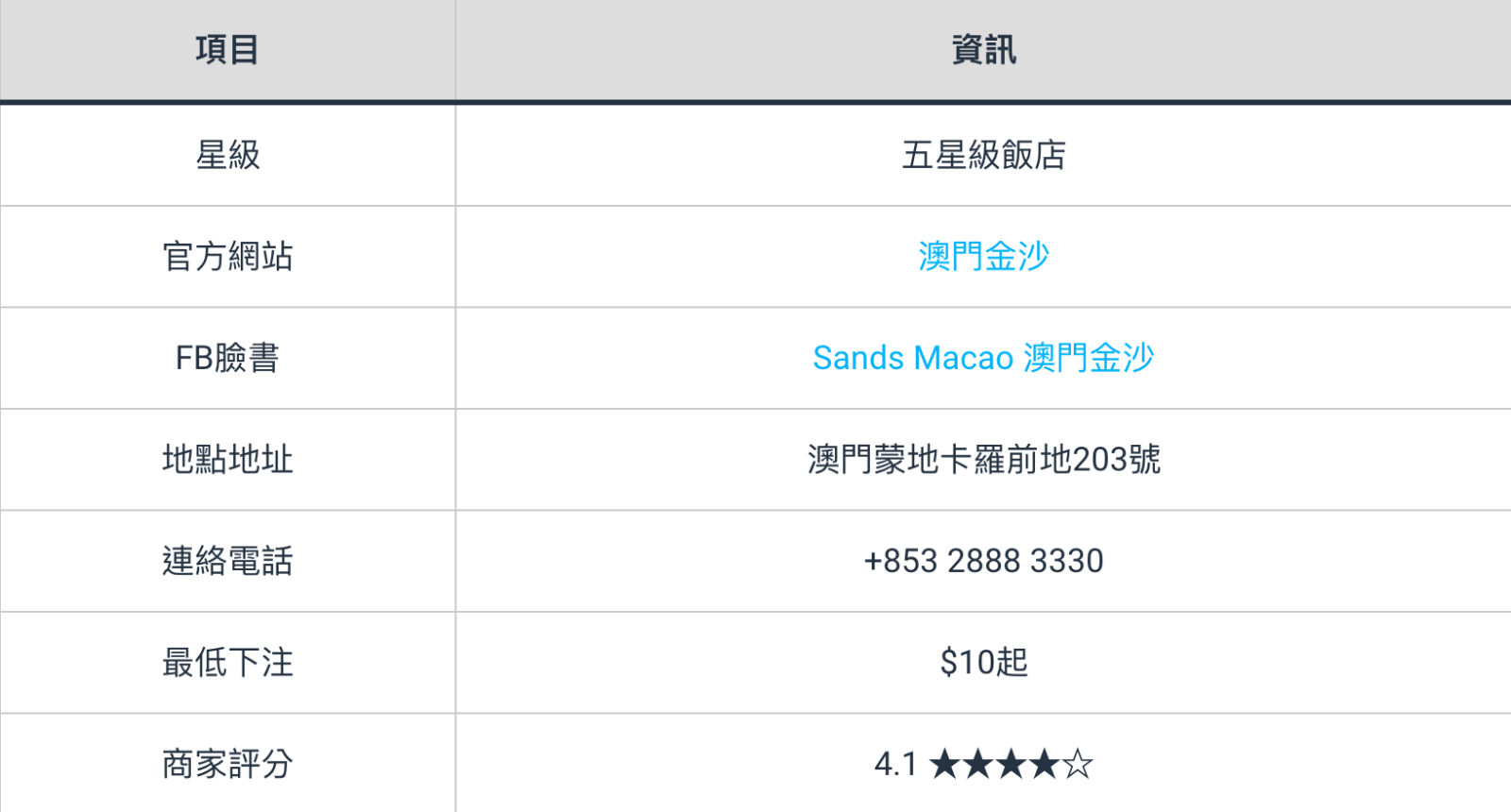Select the 星級 row label
The image size is (1511, 812).
(x=228, y=155)
